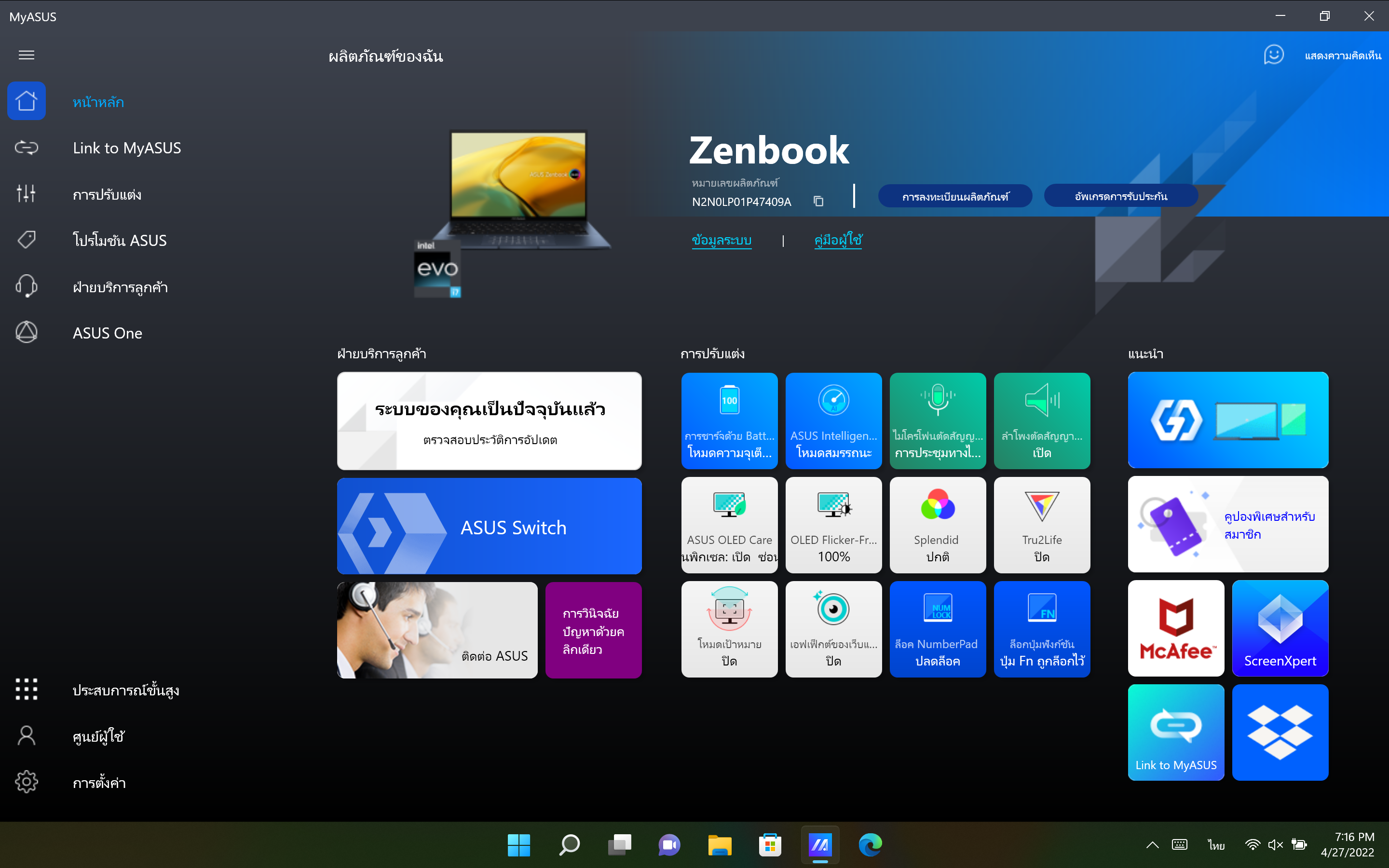Open the ScreenXpert tile

point(1280,629)
